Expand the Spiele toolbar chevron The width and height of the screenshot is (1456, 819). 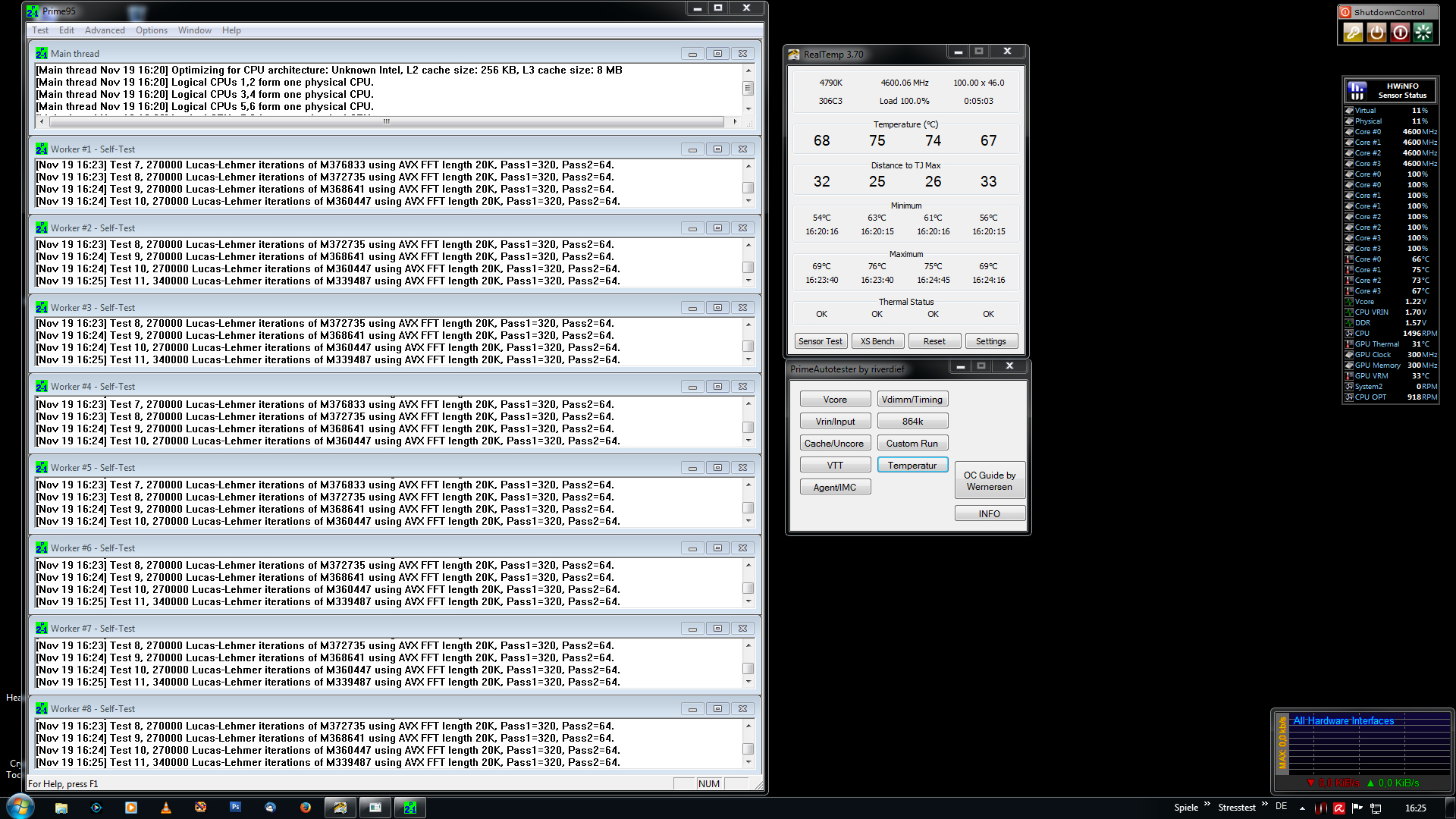1207,805
